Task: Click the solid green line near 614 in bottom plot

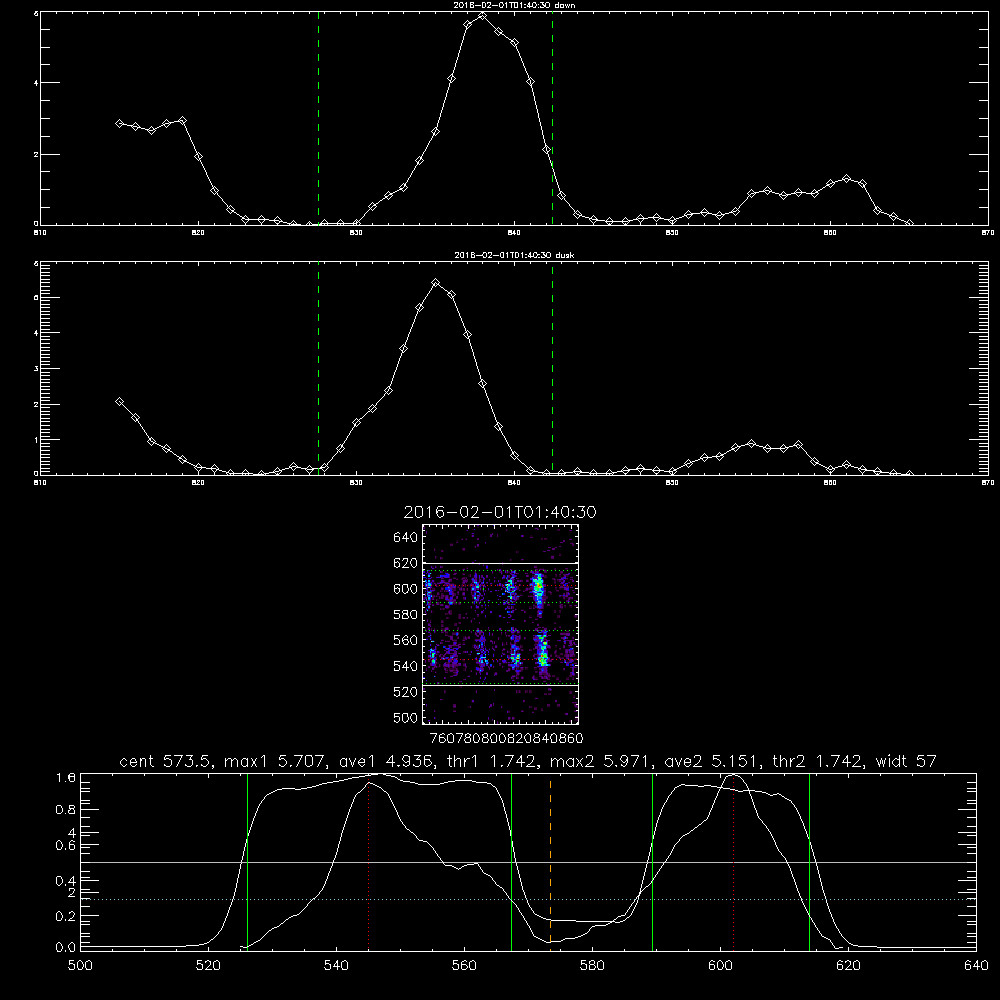Action: [809, 861]
